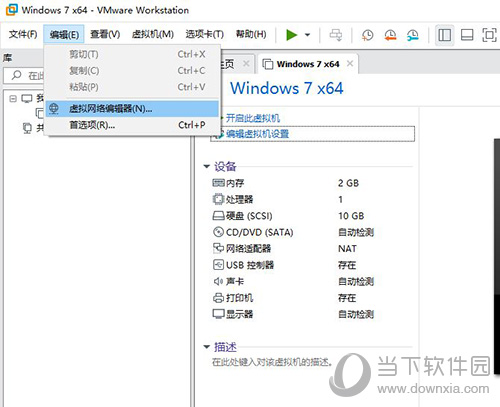500x407 pixels.
Task: Enter full screen mode icon
Action: (489, 35)
